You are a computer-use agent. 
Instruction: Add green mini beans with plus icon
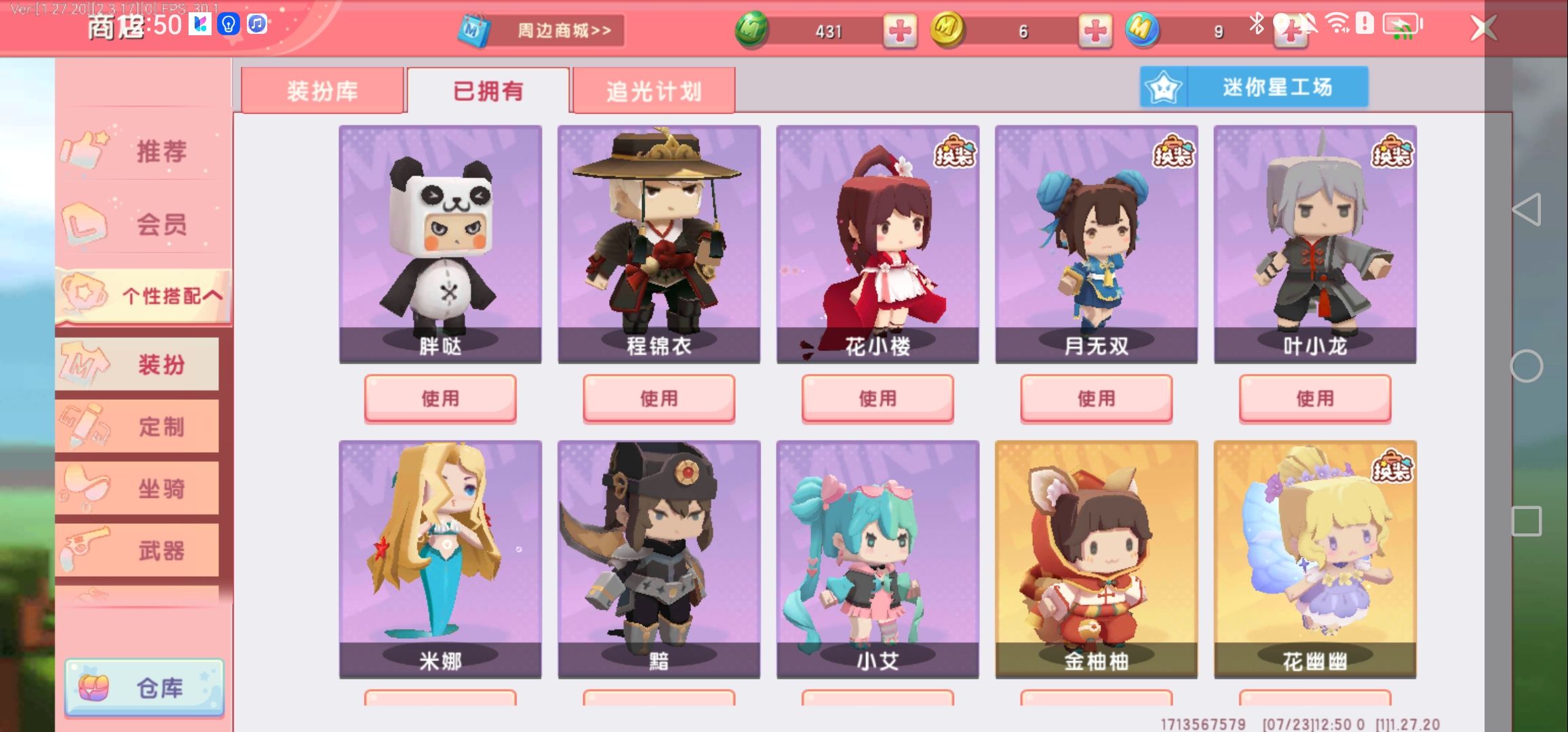[x=900, y=31]
